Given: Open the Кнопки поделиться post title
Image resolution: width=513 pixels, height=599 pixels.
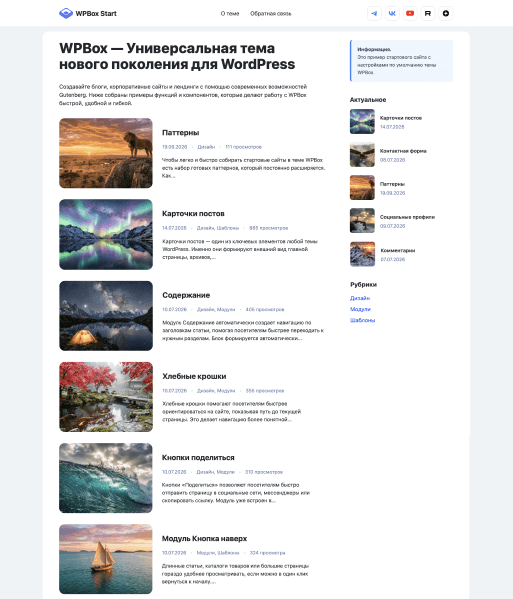Looking at the screenshot, I should pyautogui.click(x=198, y=457).
